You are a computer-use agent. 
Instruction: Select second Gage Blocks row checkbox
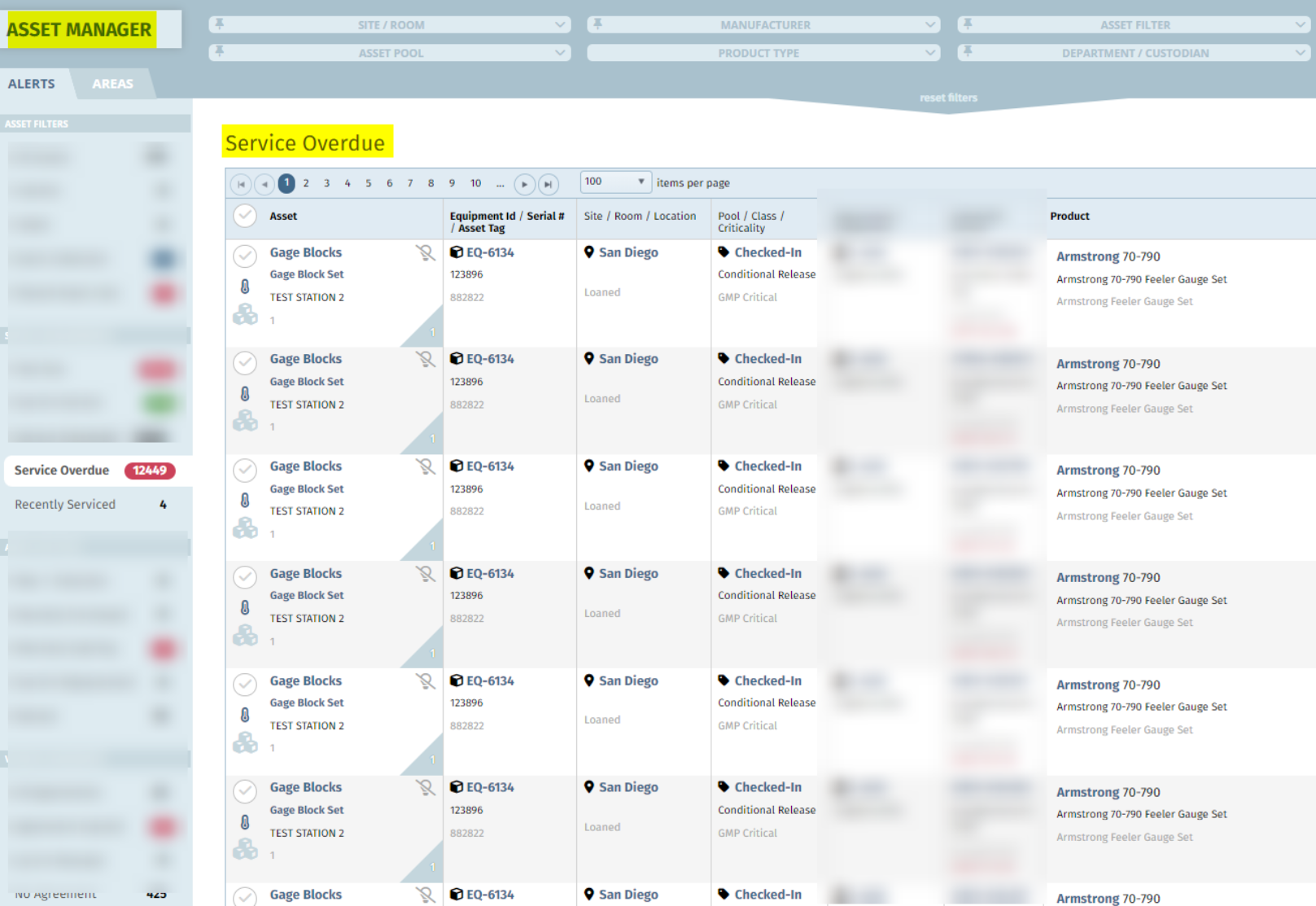click(245, 362)
